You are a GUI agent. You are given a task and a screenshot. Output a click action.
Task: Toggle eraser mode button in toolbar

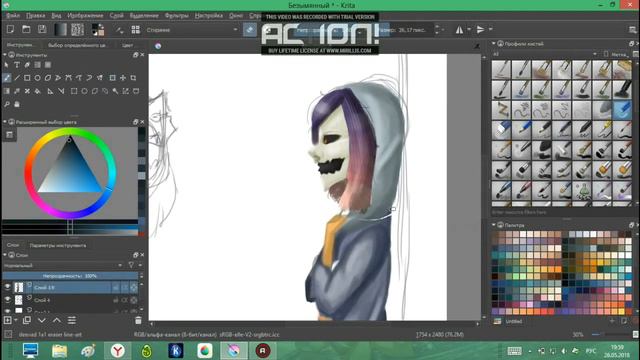pyautogui.click(x=250, y=30)
